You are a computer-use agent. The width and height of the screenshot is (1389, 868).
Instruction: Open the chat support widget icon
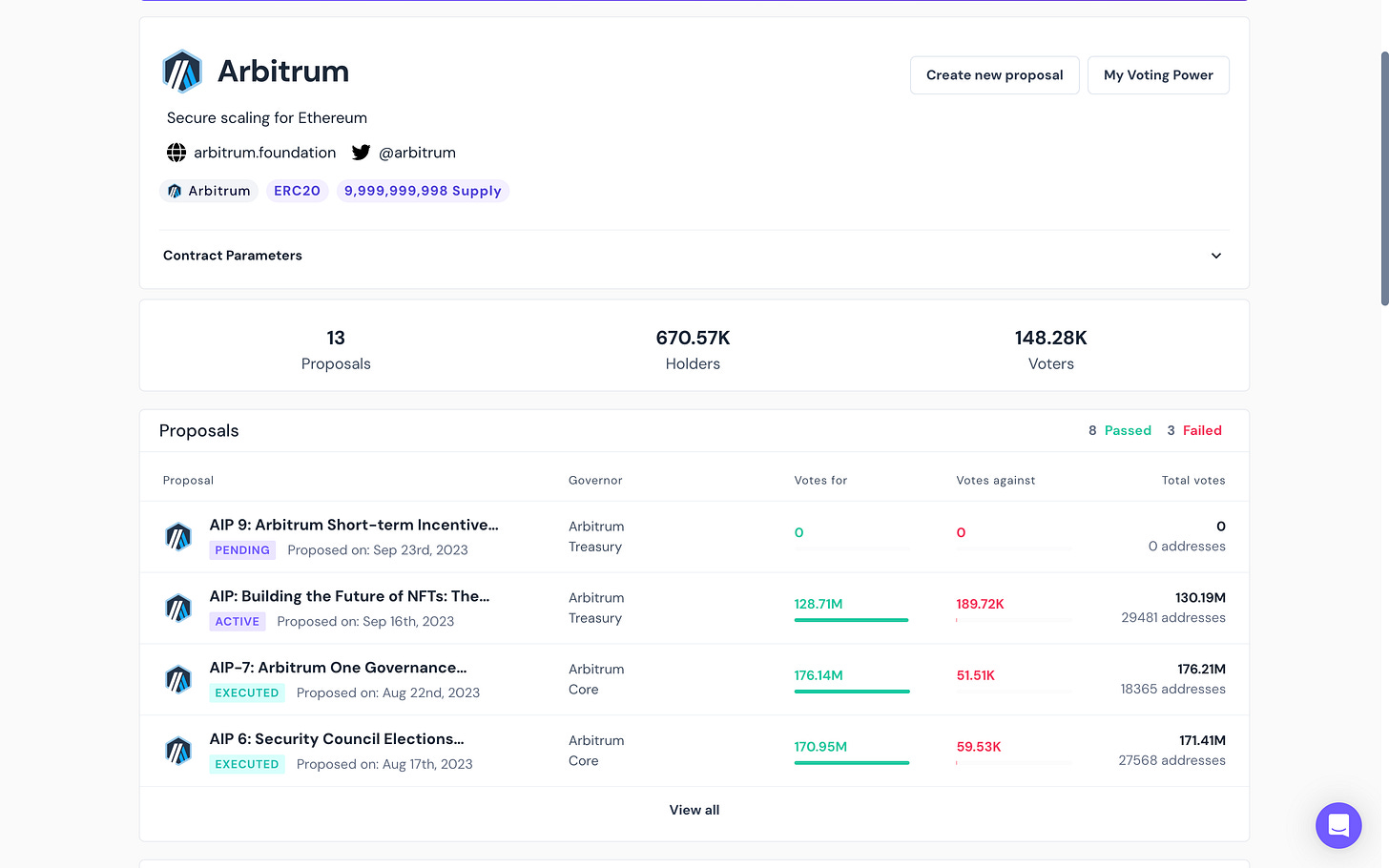pos(1338,825)
